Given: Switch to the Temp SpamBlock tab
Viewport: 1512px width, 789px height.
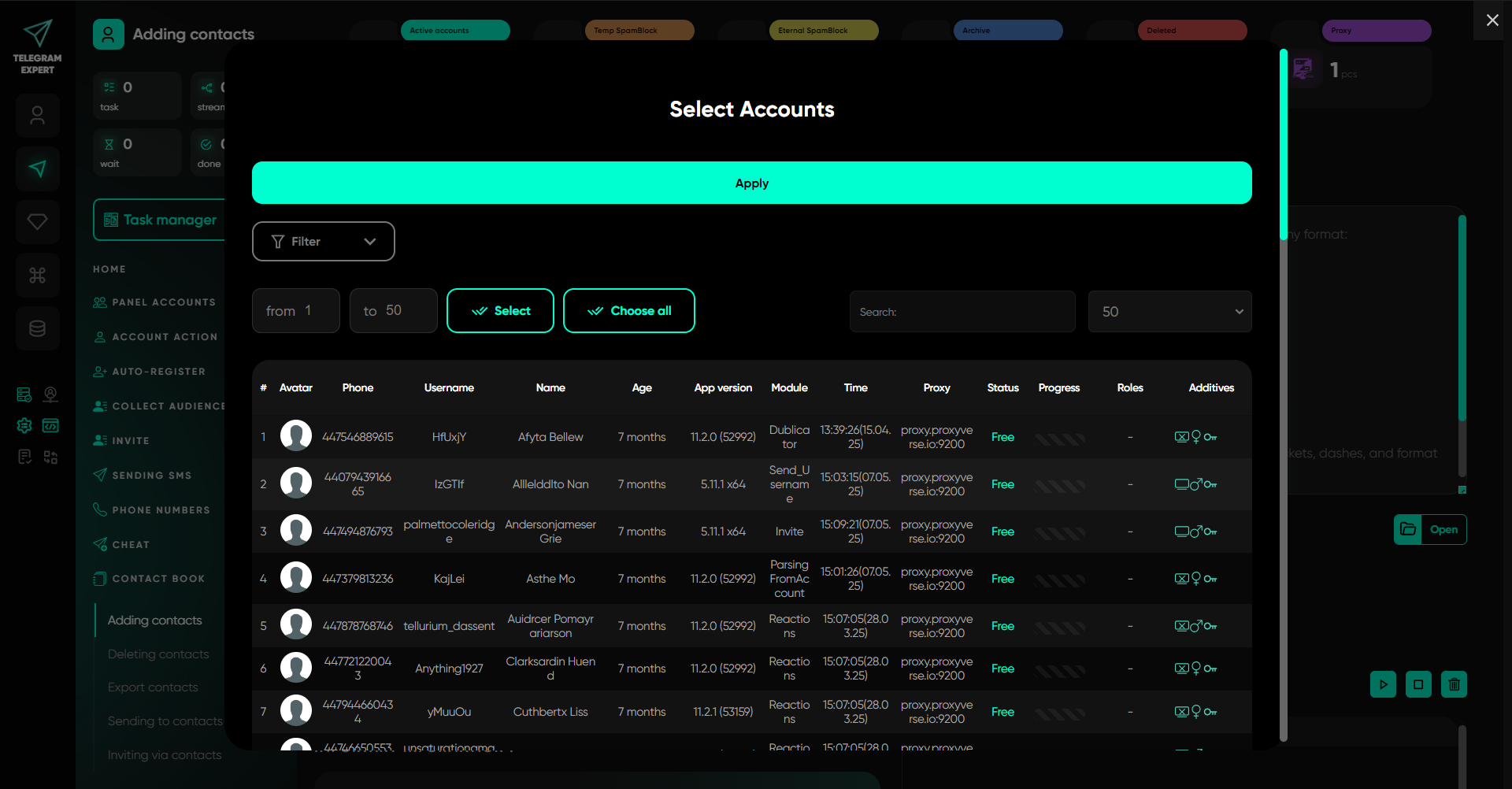Looking at the screenshot, I should tap(639, 31).
